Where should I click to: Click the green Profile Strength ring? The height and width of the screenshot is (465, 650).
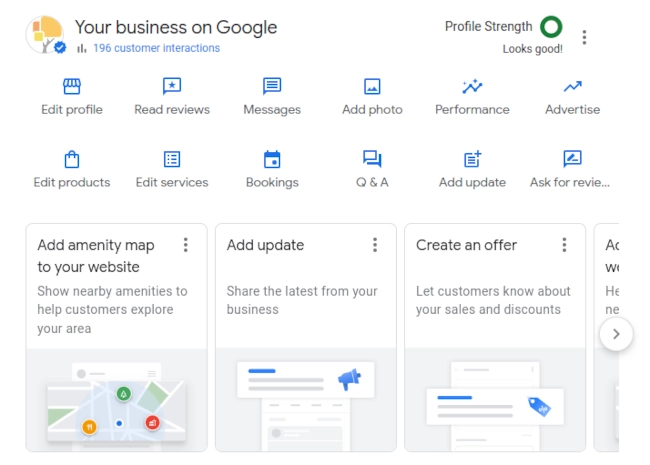click(x=551, y=27)
